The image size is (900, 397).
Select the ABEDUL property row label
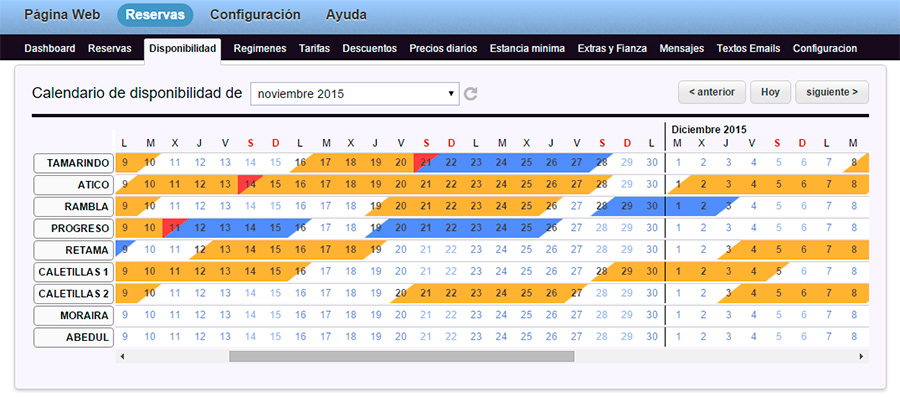click(72, 337)
